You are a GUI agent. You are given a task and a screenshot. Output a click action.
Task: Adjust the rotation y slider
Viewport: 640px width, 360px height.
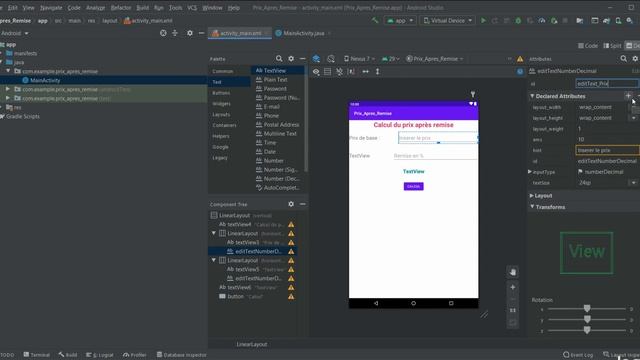(x=587, y=319)
